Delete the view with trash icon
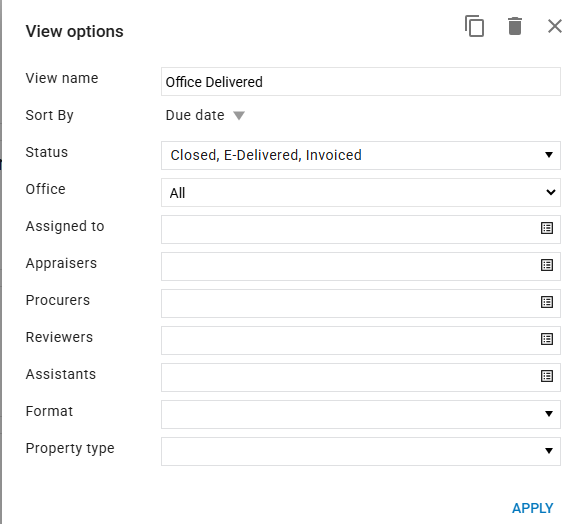This screenshot has height=524, width=585. pyautogui.click(x=515, y=26)
